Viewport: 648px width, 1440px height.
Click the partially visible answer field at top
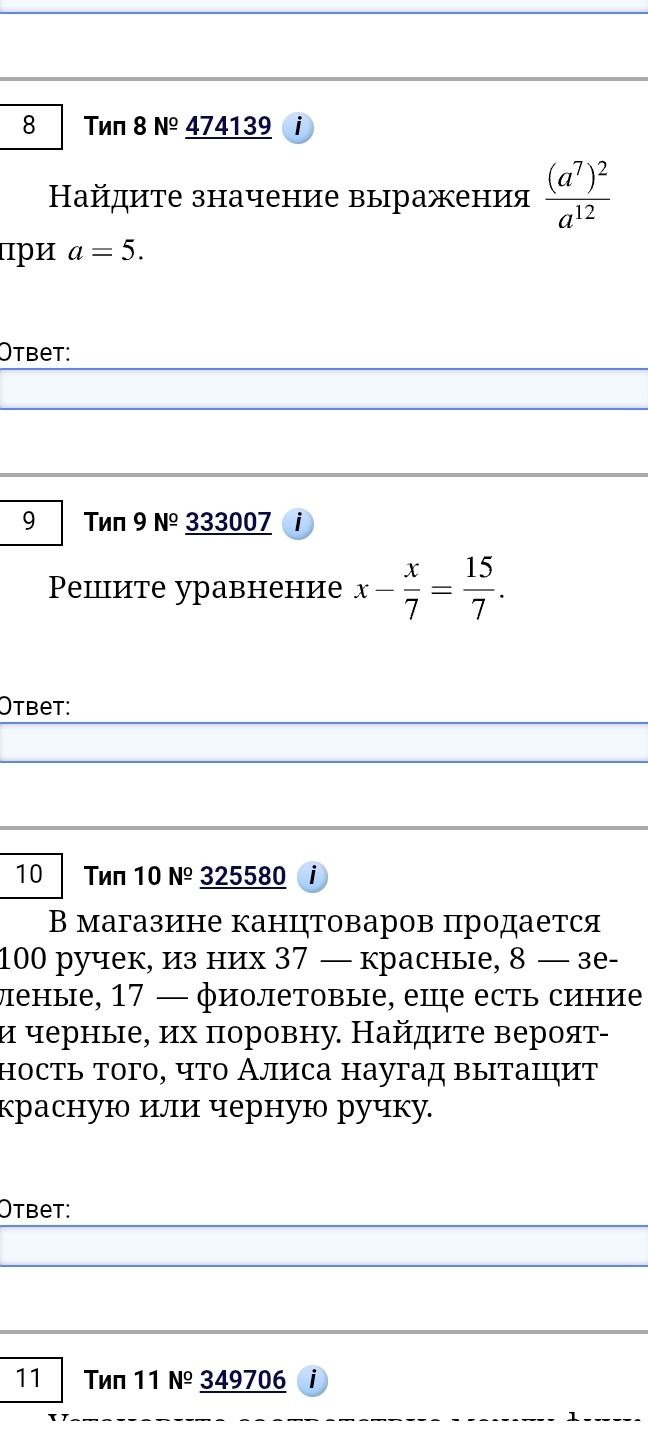(324, 6)
